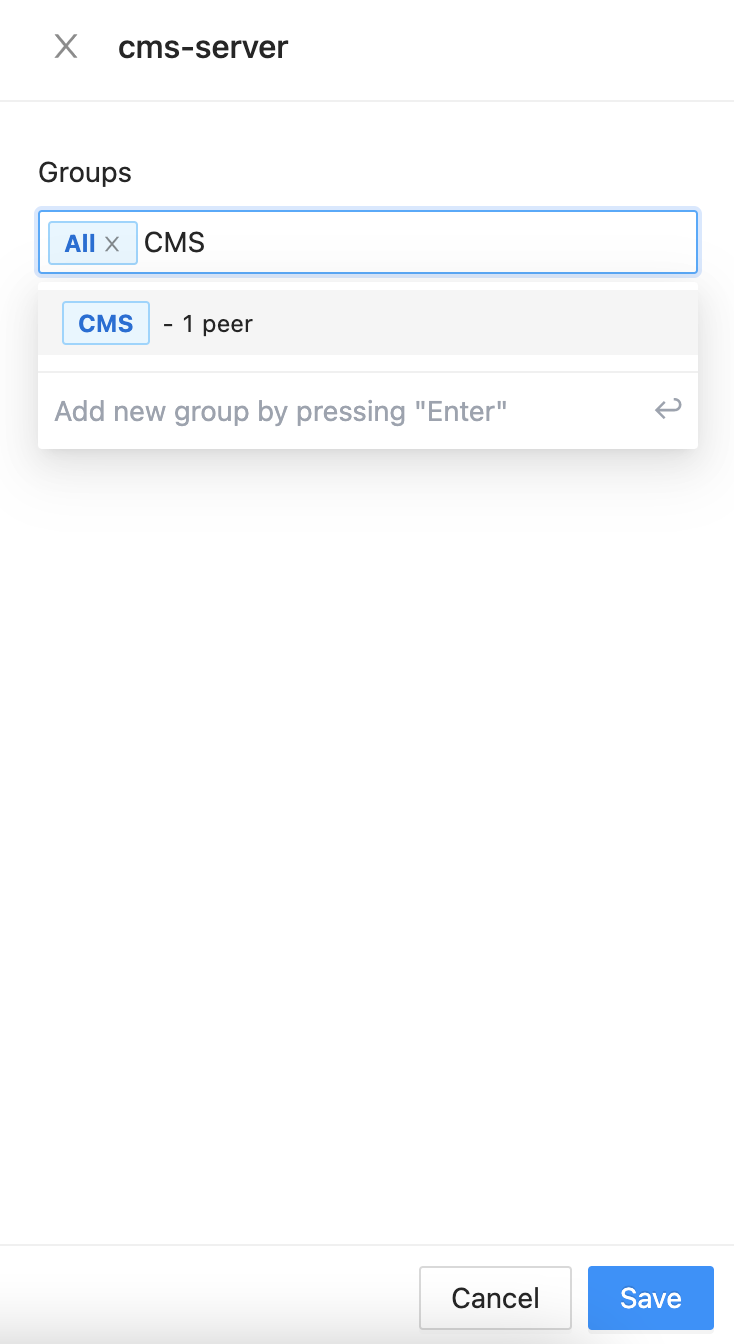Click right end of the CMS suggestion row

point(640,323)
